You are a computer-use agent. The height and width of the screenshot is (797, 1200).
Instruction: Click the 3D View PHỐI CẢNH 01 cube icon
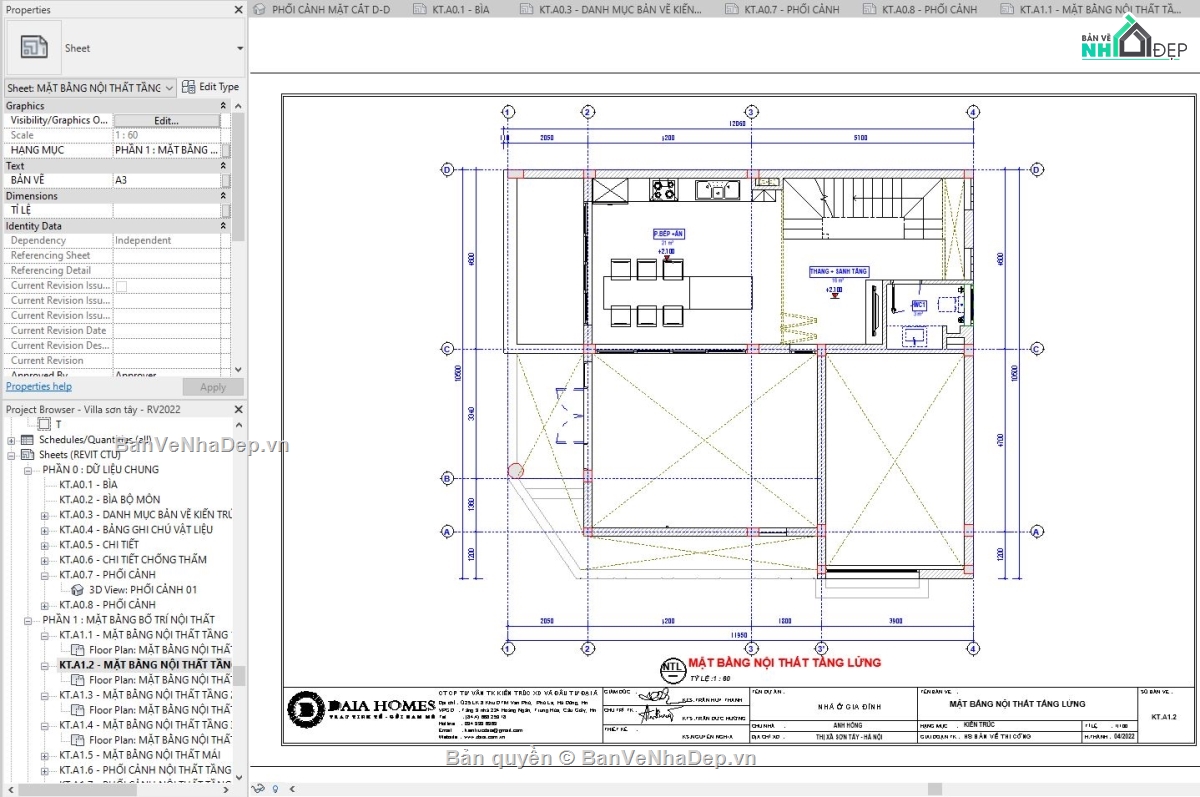(x=79, y=590)
